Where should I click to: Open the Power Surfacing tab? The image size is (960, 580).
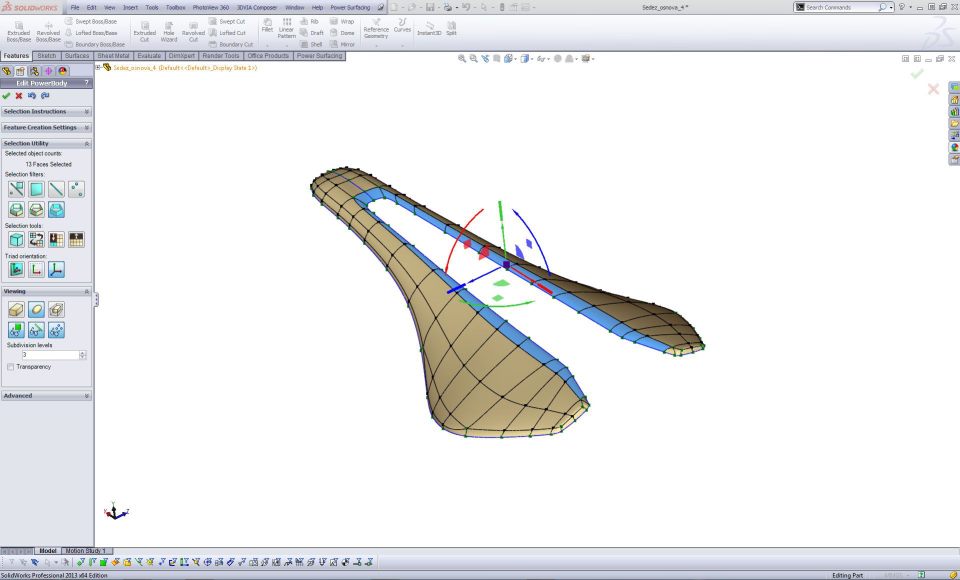click(319, 56)
